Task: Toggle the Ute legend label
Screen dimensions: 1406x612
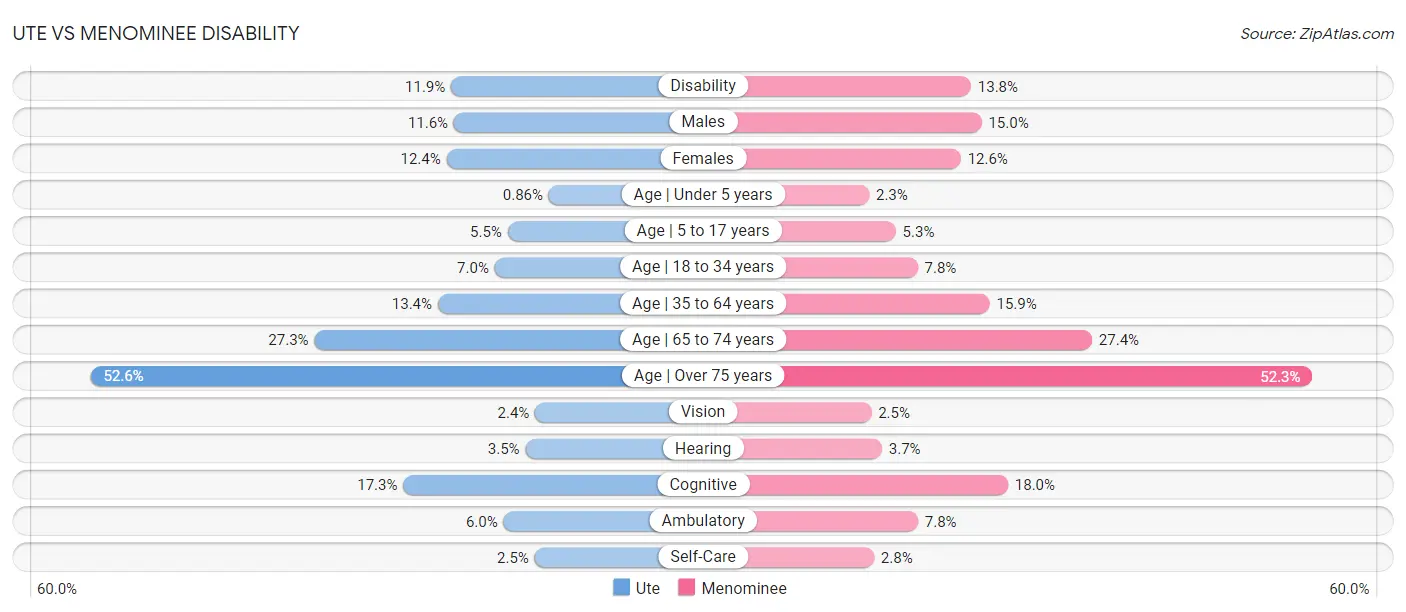Action: (648, 588)
